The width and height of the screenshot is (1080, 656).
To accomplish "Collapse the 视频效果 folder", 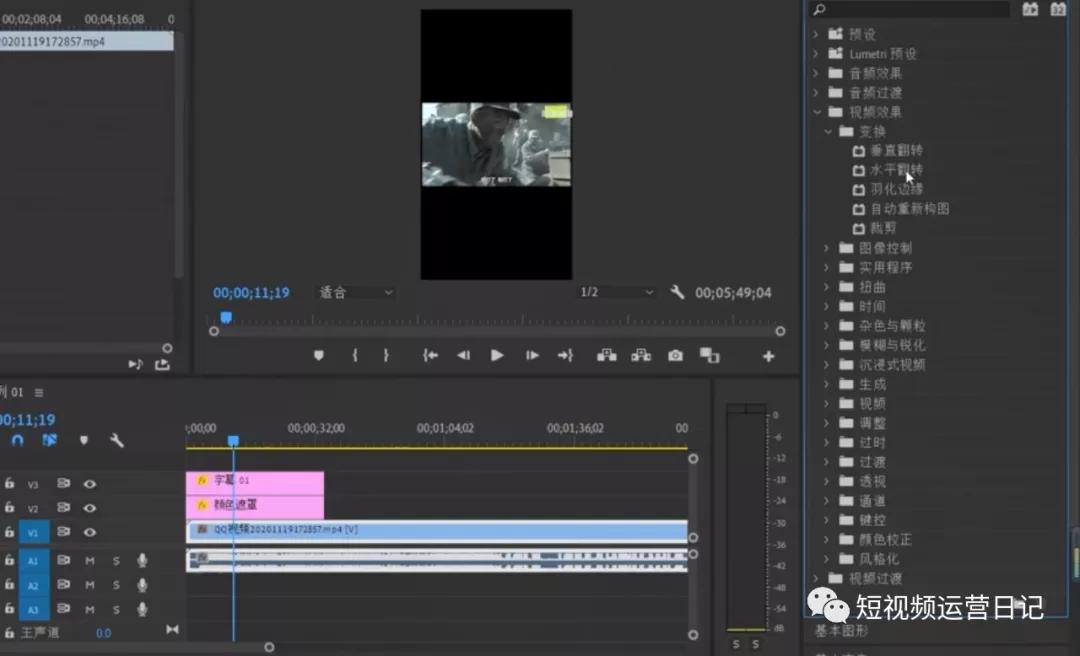I will point(817,112).
